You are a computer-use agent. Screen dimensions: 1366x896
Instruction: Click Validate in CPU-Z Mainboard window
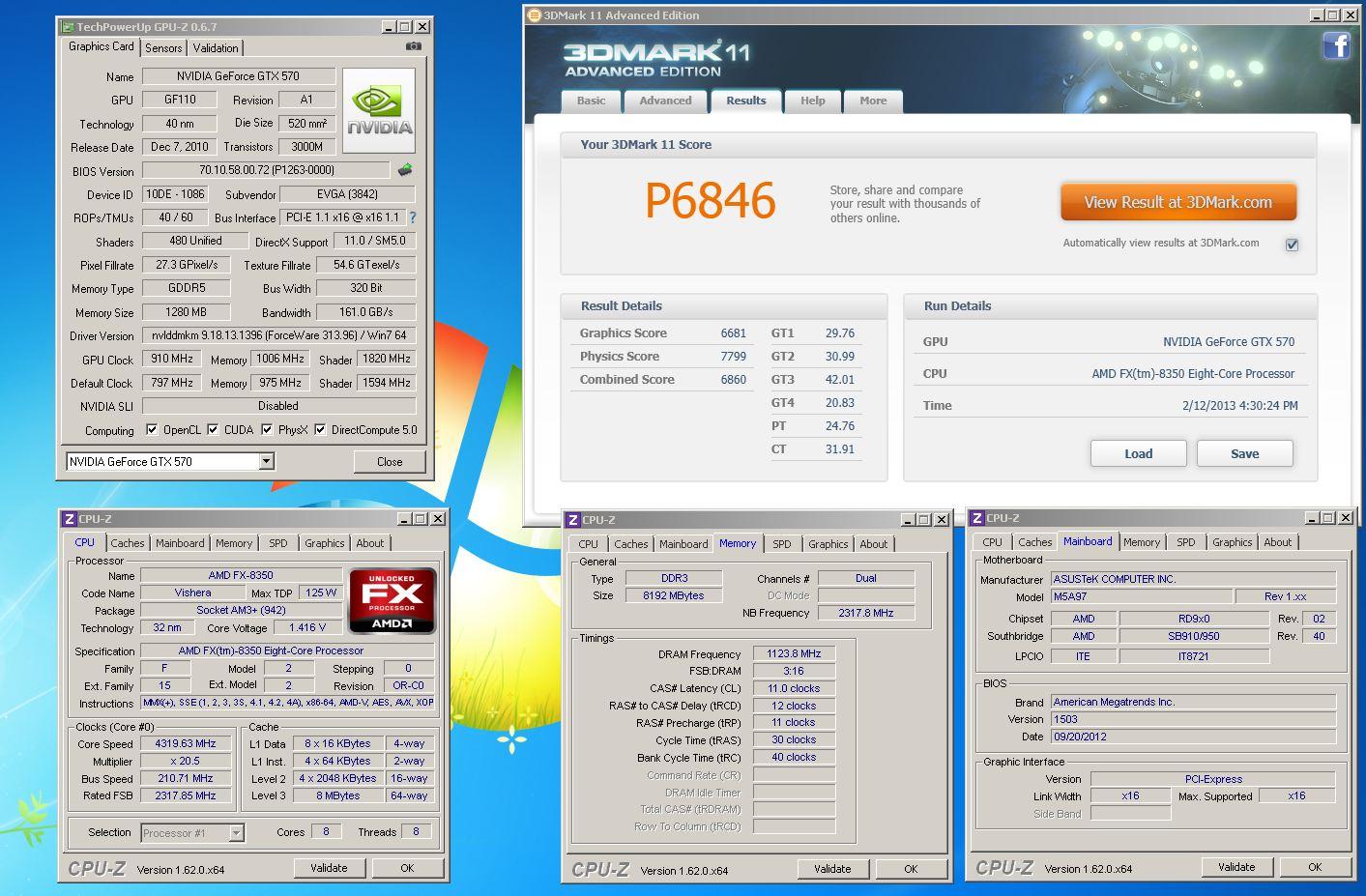click(1236, 867)
